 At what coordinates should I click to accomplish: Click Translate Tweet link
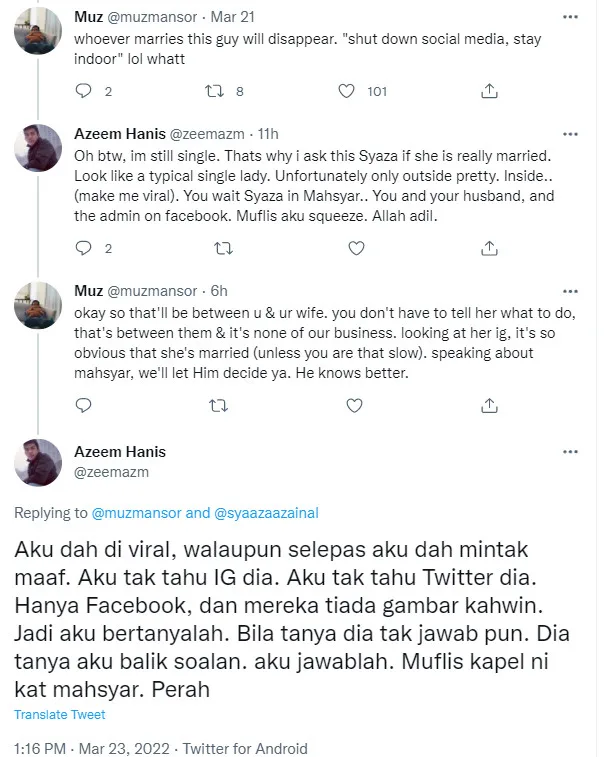coord(60,715)
